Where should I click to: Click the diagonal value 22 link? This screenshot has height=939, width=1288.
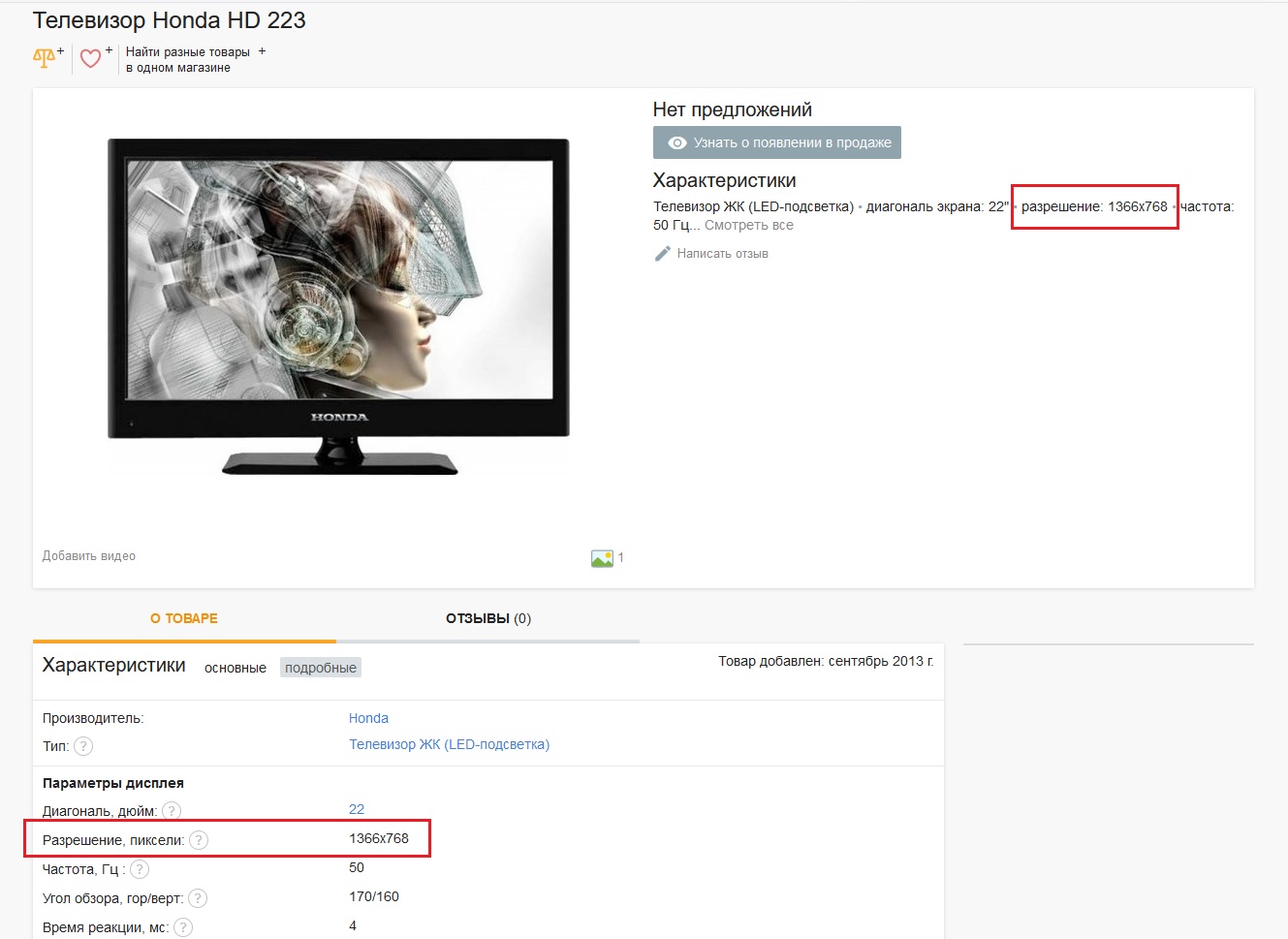(357, 809)
